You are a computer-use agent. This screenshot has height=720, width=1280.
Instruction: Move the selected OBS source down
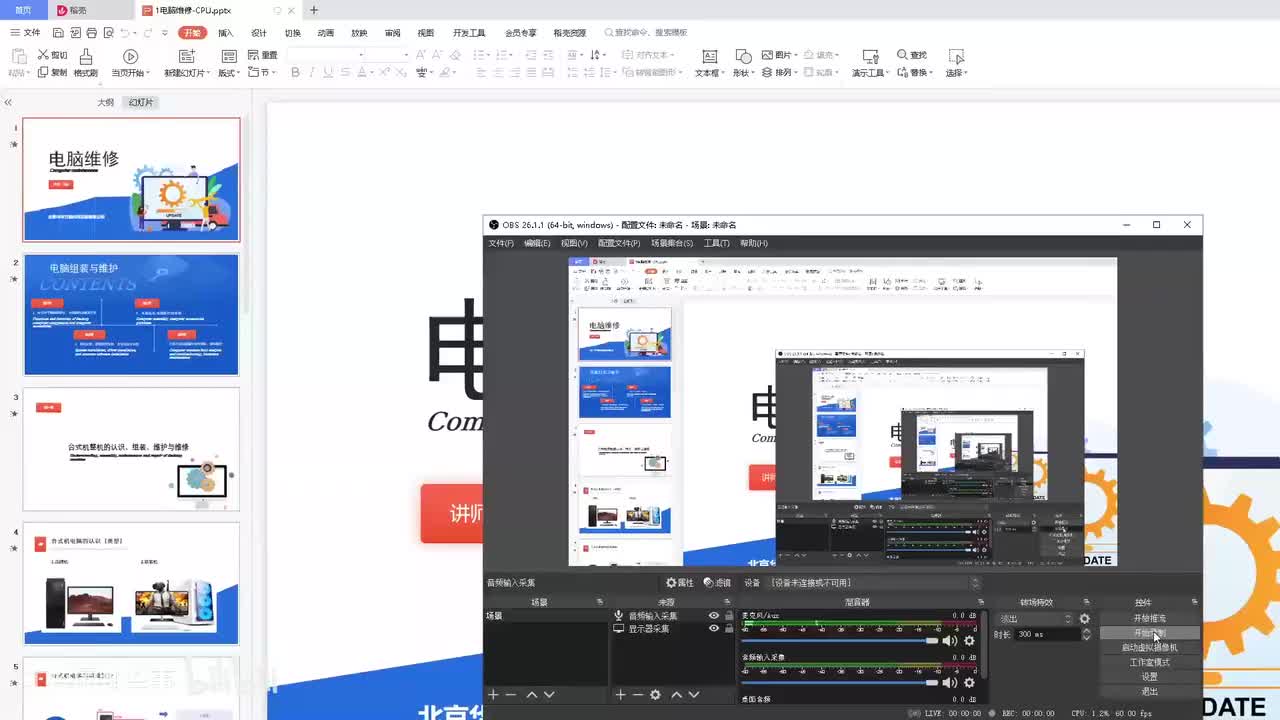(694, 694)
